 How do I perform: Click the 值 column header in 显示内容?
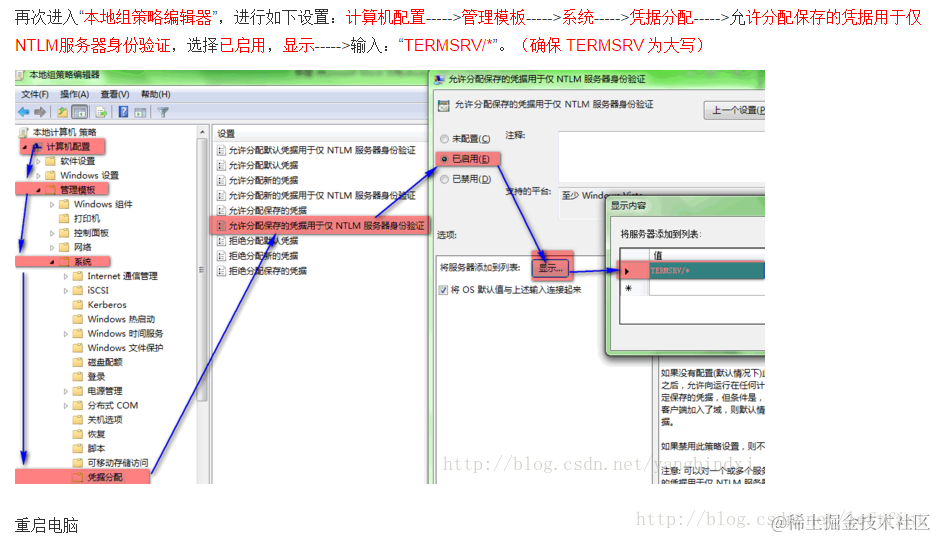[x=707, y=255]
